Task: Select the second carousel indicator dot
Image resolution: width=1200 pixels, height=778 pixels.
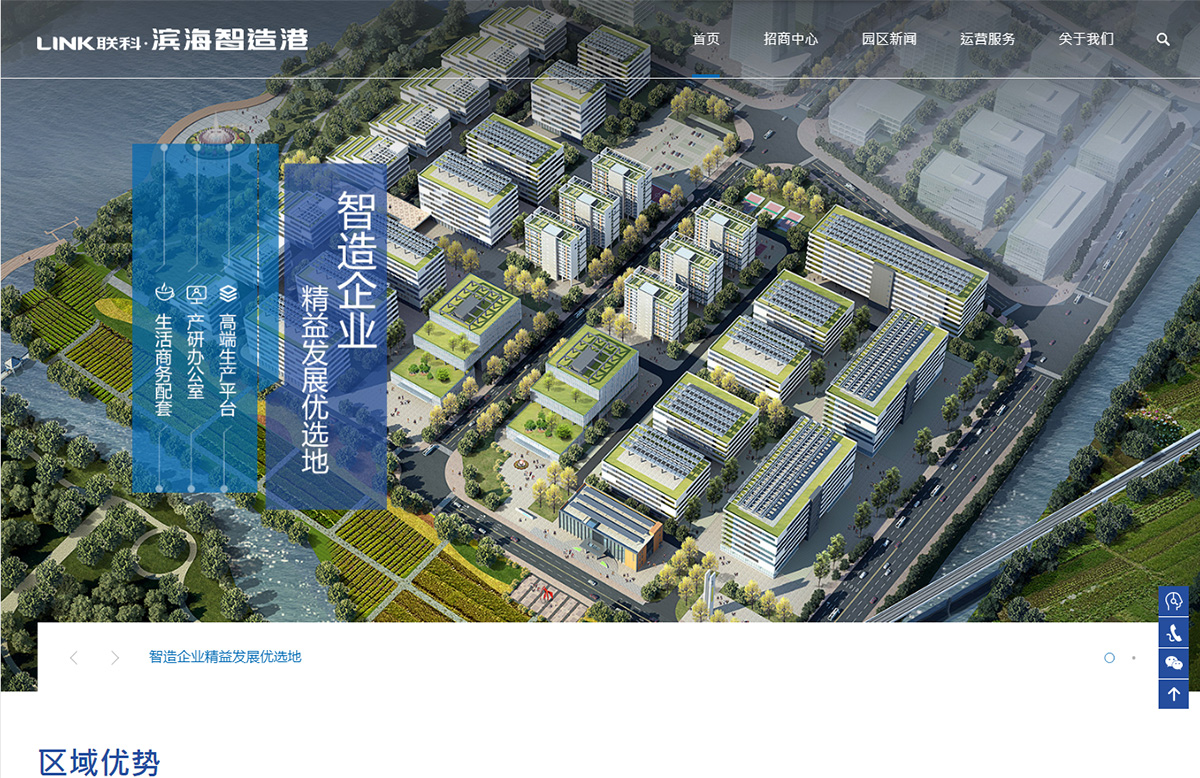Action: point(1133,658)
